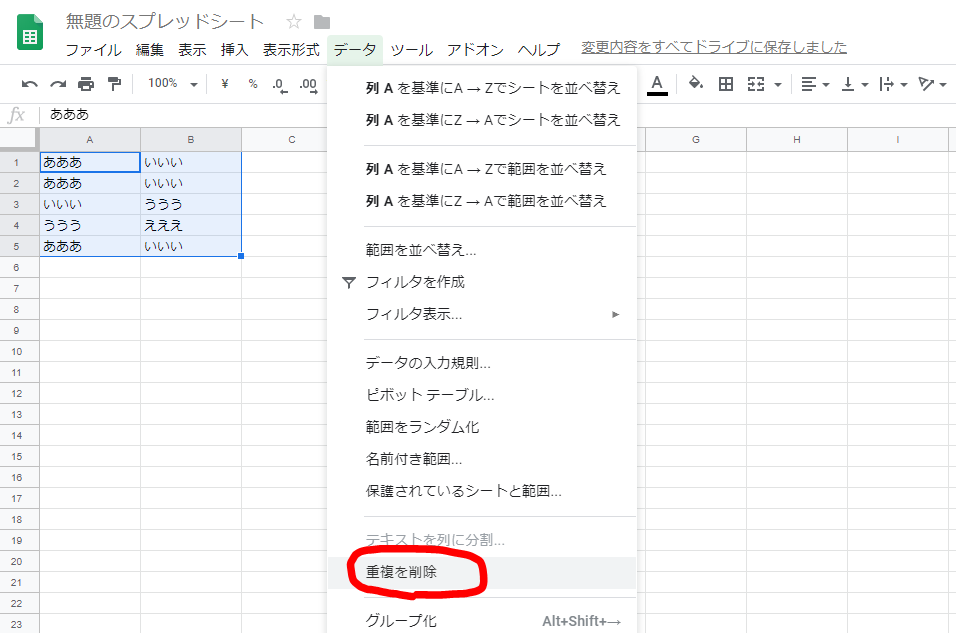Click the title 無題のスプレッドシート
This screenshot has height=633, width=956.
[x=165, y=22]
